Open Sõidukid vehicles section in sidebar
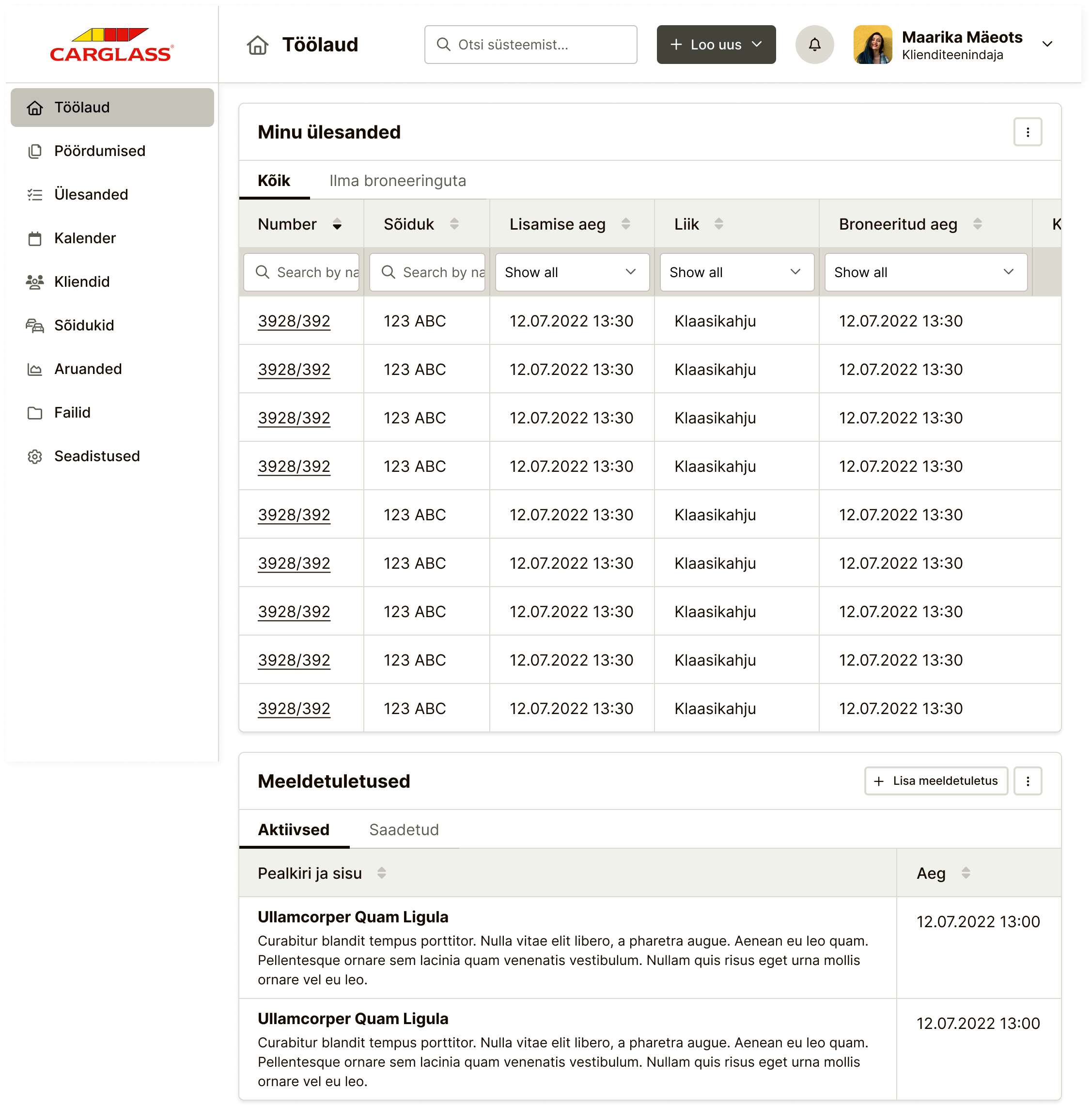The height and width of the screenshot is (1120, 1091). [84, 326]
